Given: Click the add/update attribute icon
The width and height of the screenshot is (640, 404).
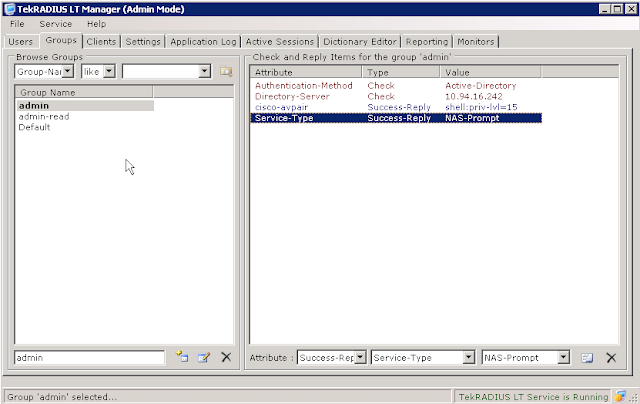Looking at the screenshot, I should click(x=587, y=358).
